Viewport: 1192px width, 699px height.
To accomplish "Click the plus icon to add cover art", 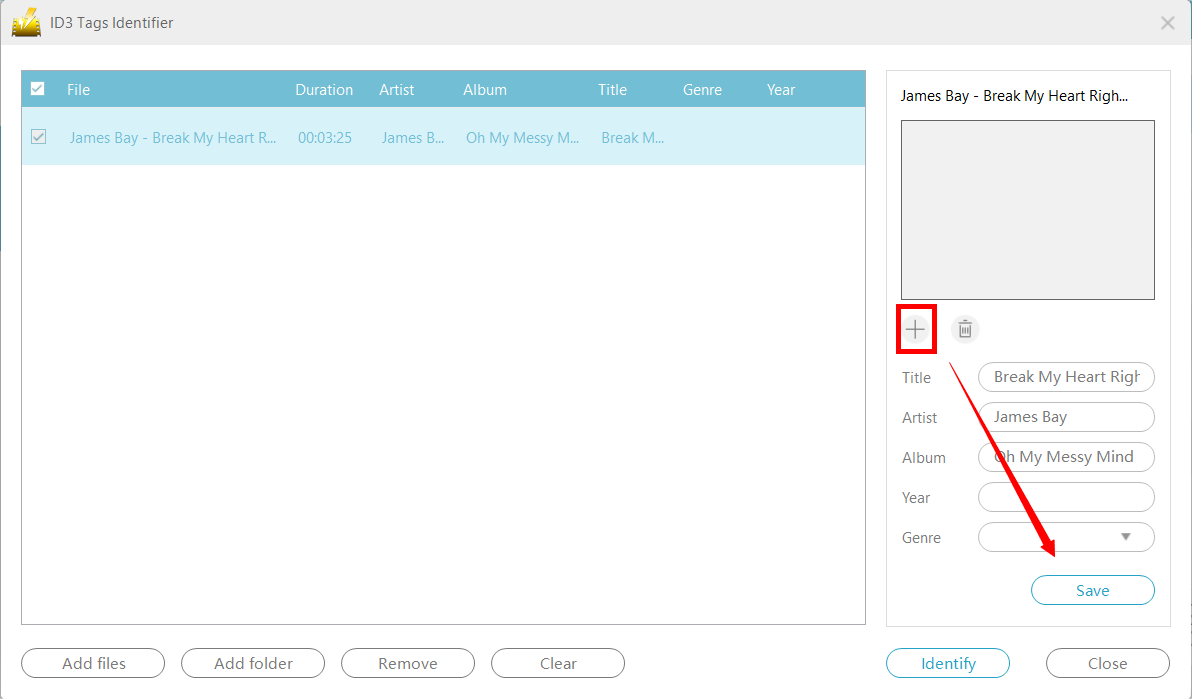I will 916,328.
